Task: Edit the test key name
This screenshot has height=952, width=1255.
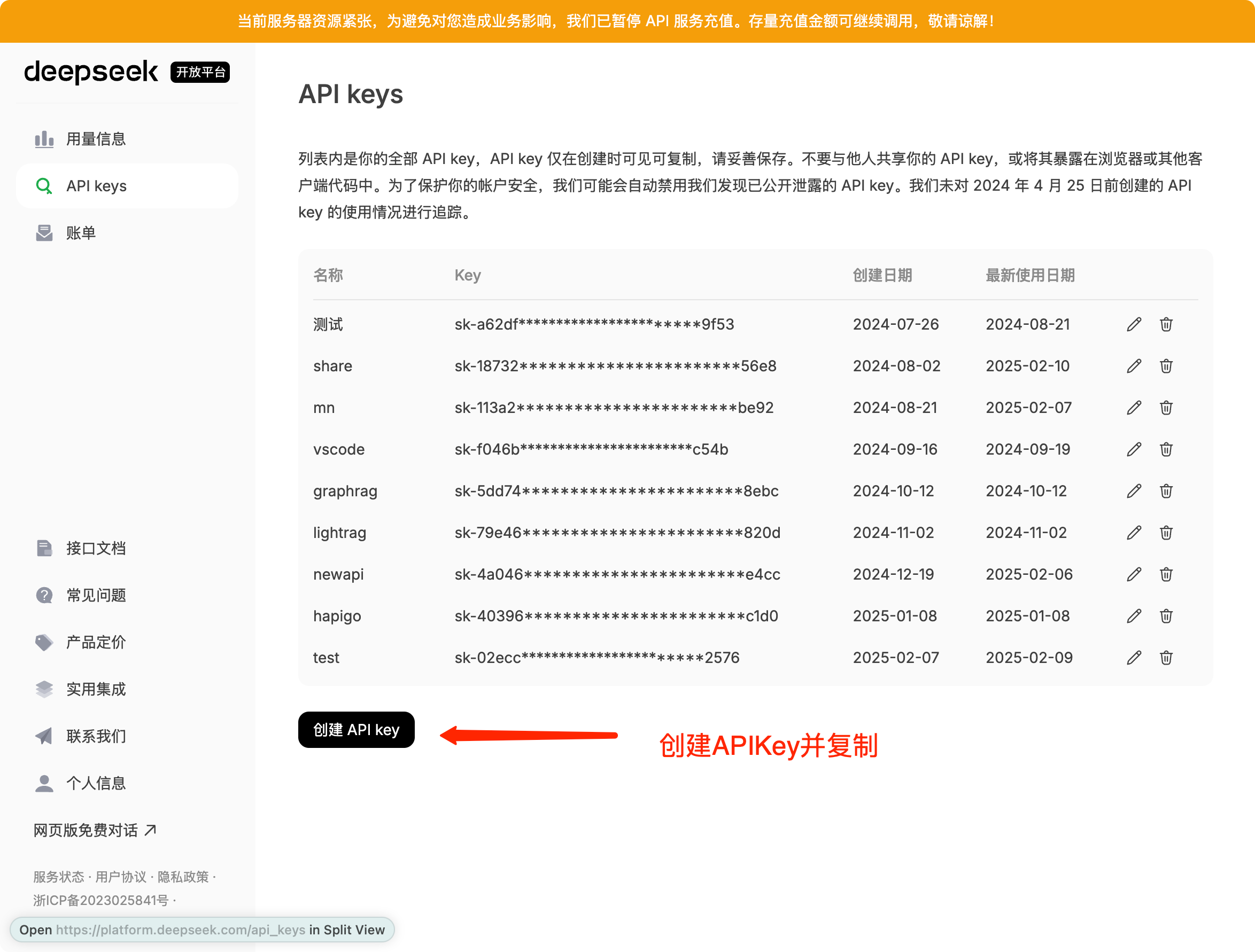Action: pos(1134,658)
